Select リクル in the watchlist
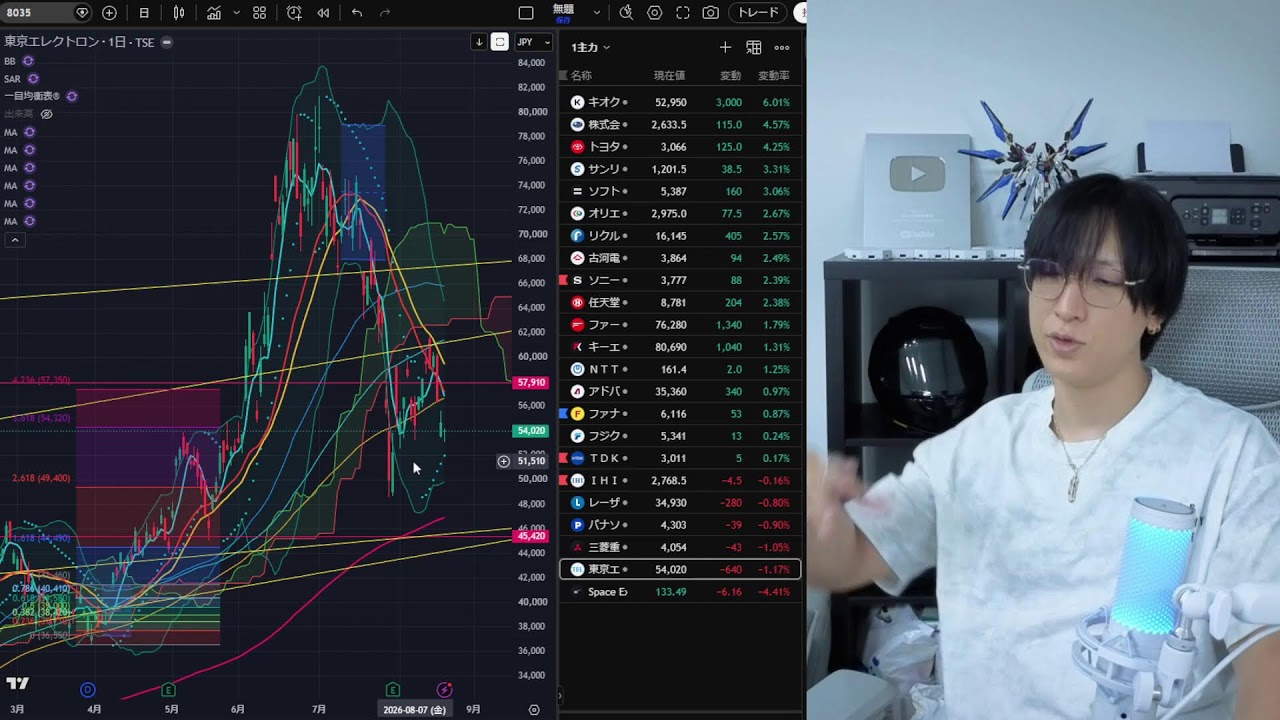 pos(680,236)
